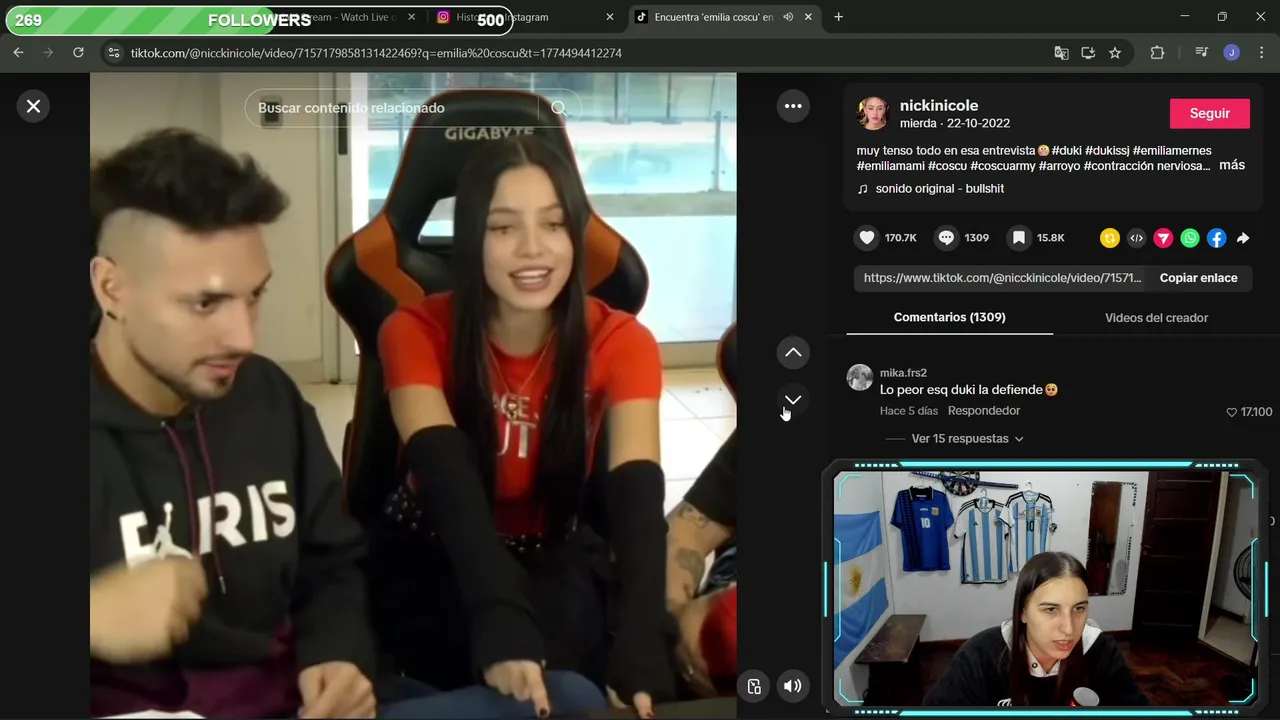Open the nickinicole profile avatar
The width and height of the screenshot is (1280, 720).
(873, 113)
